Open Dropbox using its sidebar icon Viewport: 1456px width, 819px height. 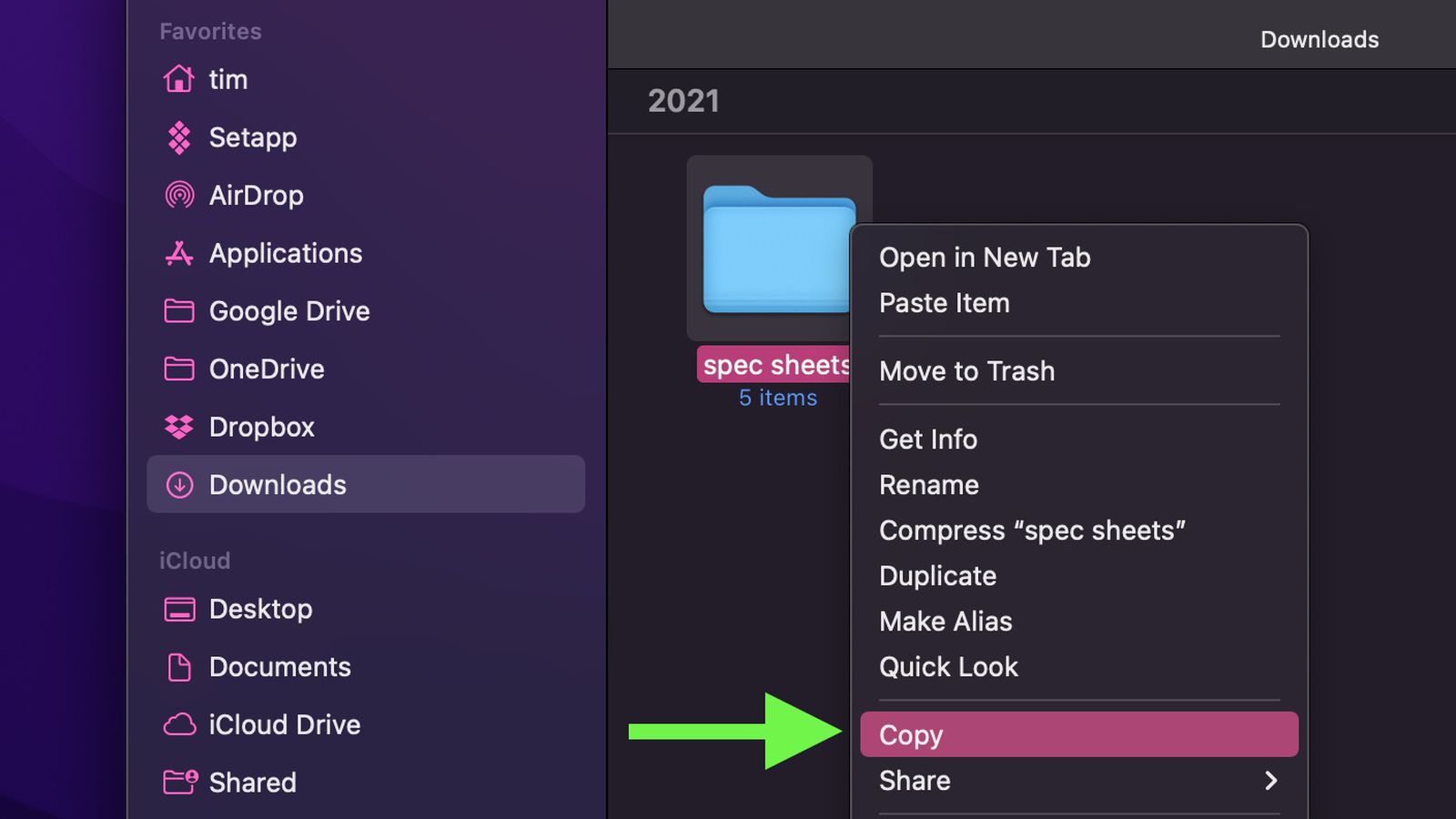click(x=178, y=427)
